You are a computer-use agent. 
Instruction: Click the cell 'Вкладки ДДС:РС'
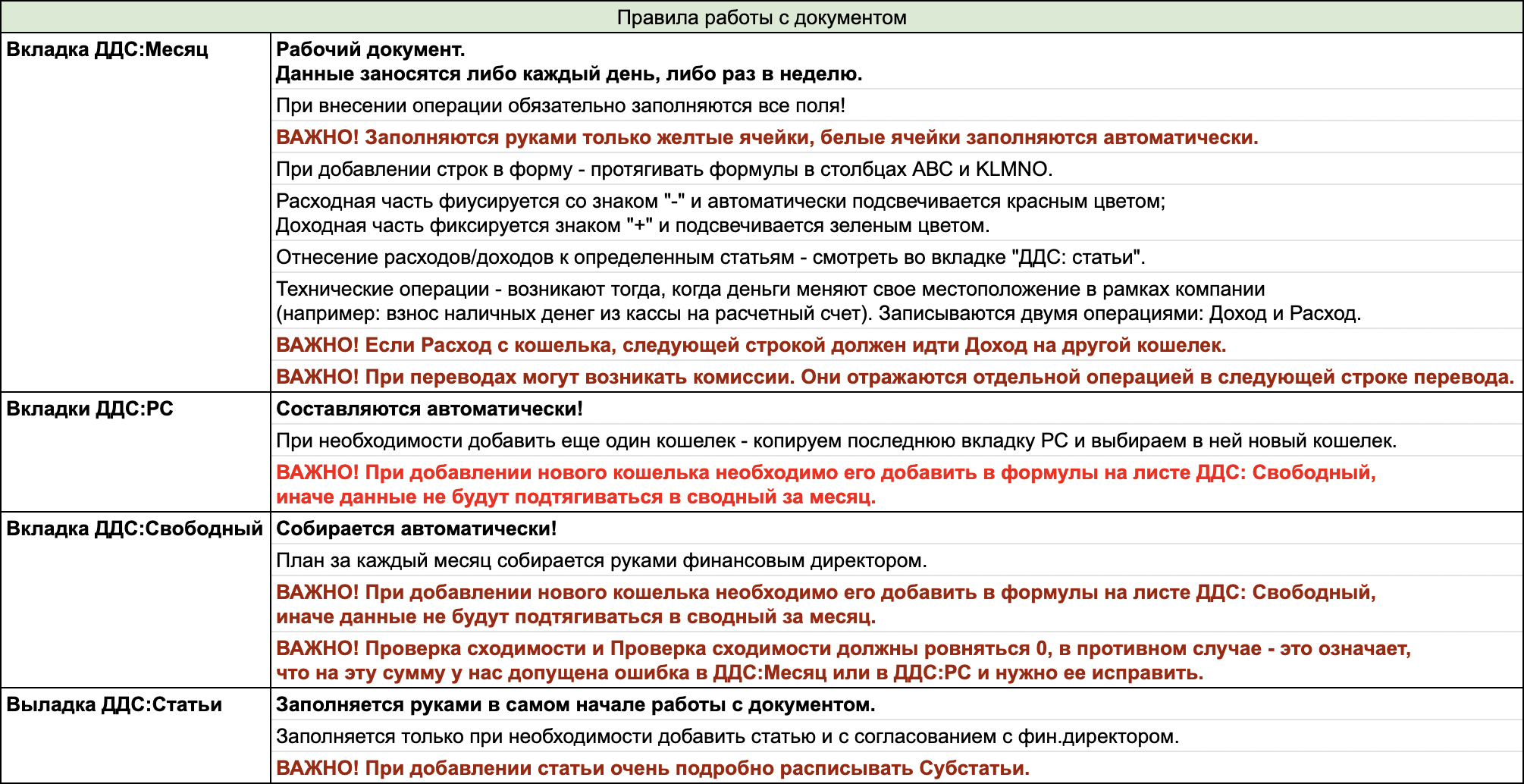click(x=136, y=452)
